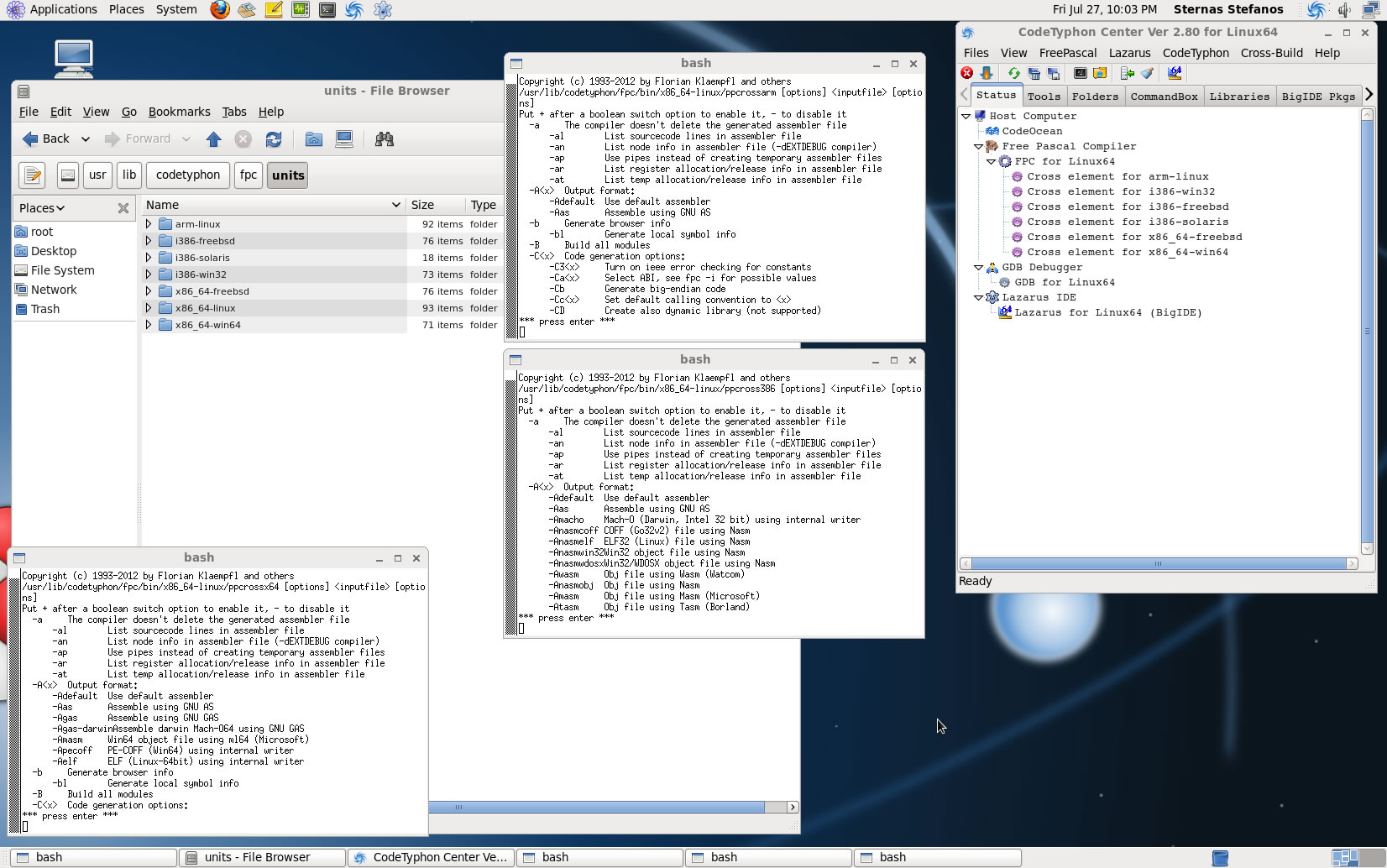1387x868 pixels.
Task: Select Trash in Places sidebar
Action: 38,309
